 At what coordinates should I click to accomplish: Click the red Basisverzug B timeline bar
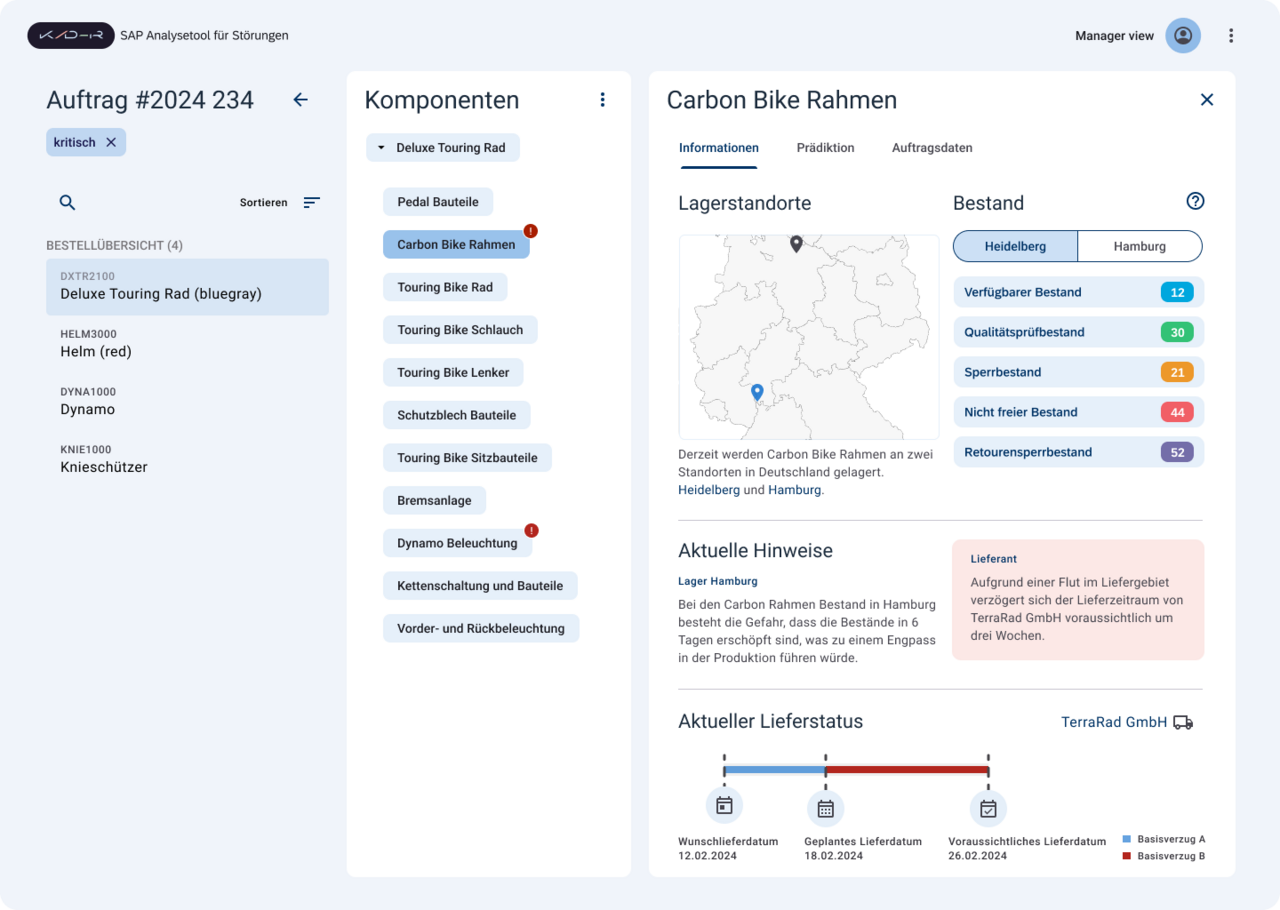pos(907,770)
